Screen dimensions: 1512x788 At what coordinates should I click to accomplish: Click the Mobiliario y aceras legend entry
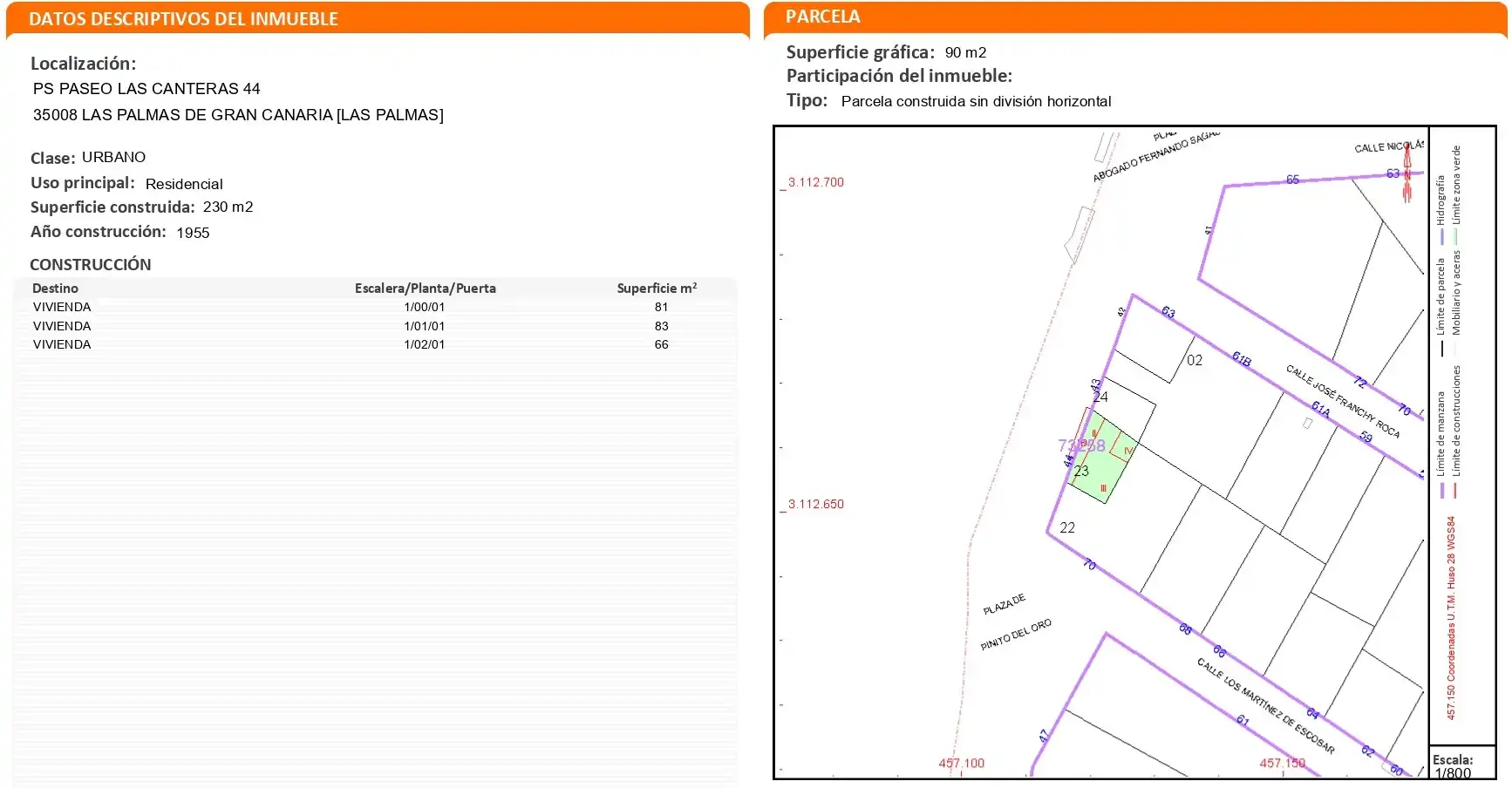point(1455,303)
